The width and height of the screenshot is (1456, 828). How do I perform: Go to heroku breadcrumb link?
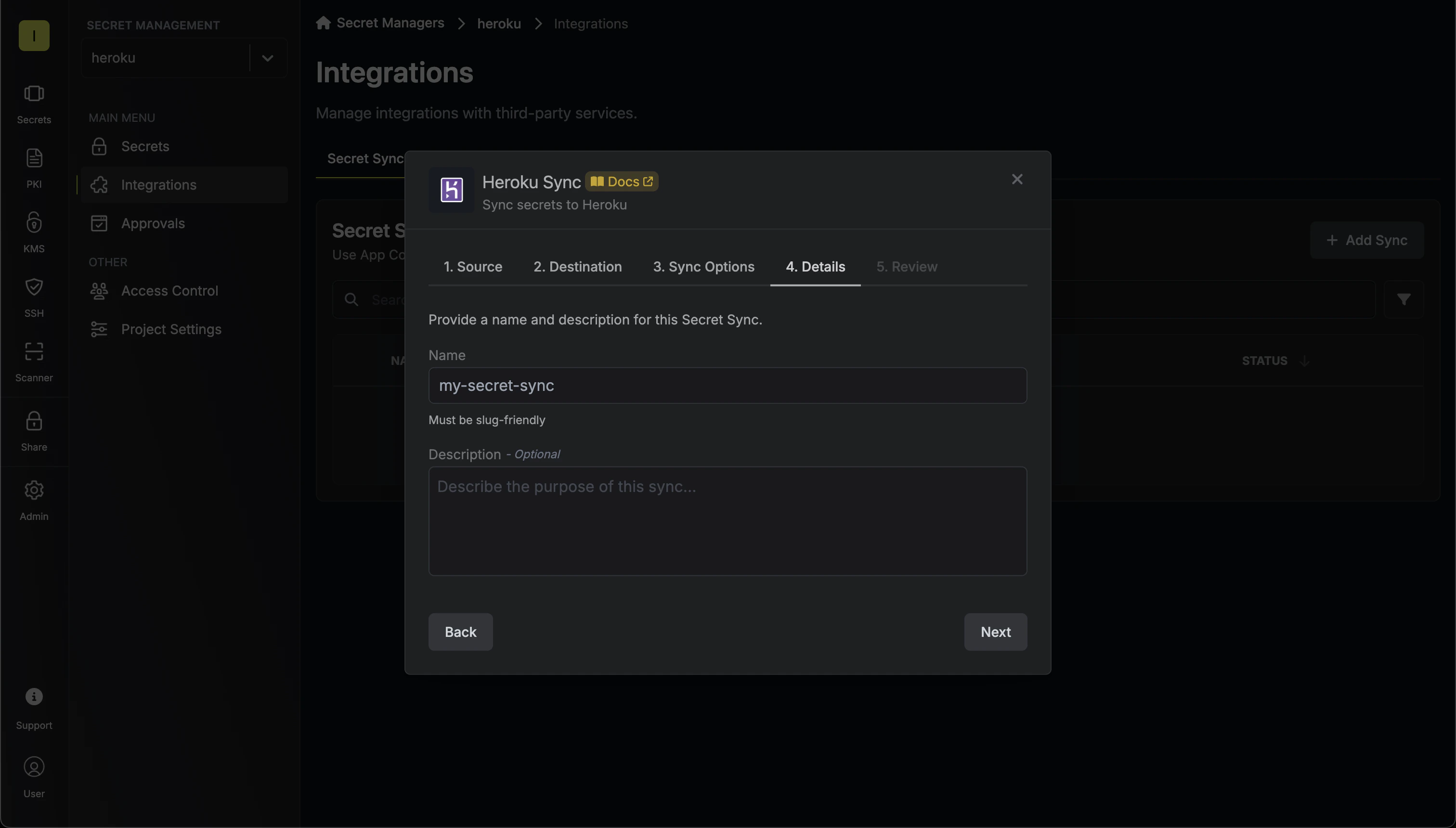[499, 23]
